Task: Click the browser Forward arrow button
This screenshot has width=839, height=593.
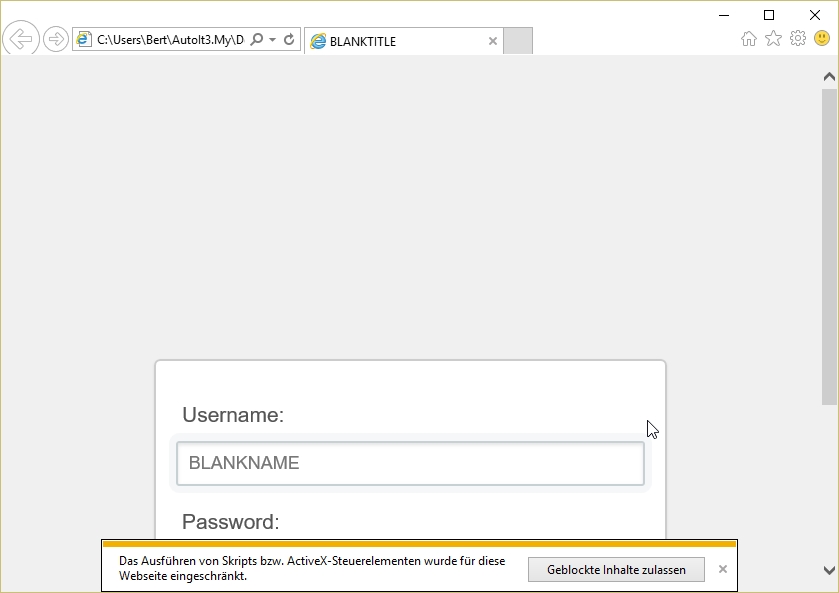Action: click(x=56, y=40)
